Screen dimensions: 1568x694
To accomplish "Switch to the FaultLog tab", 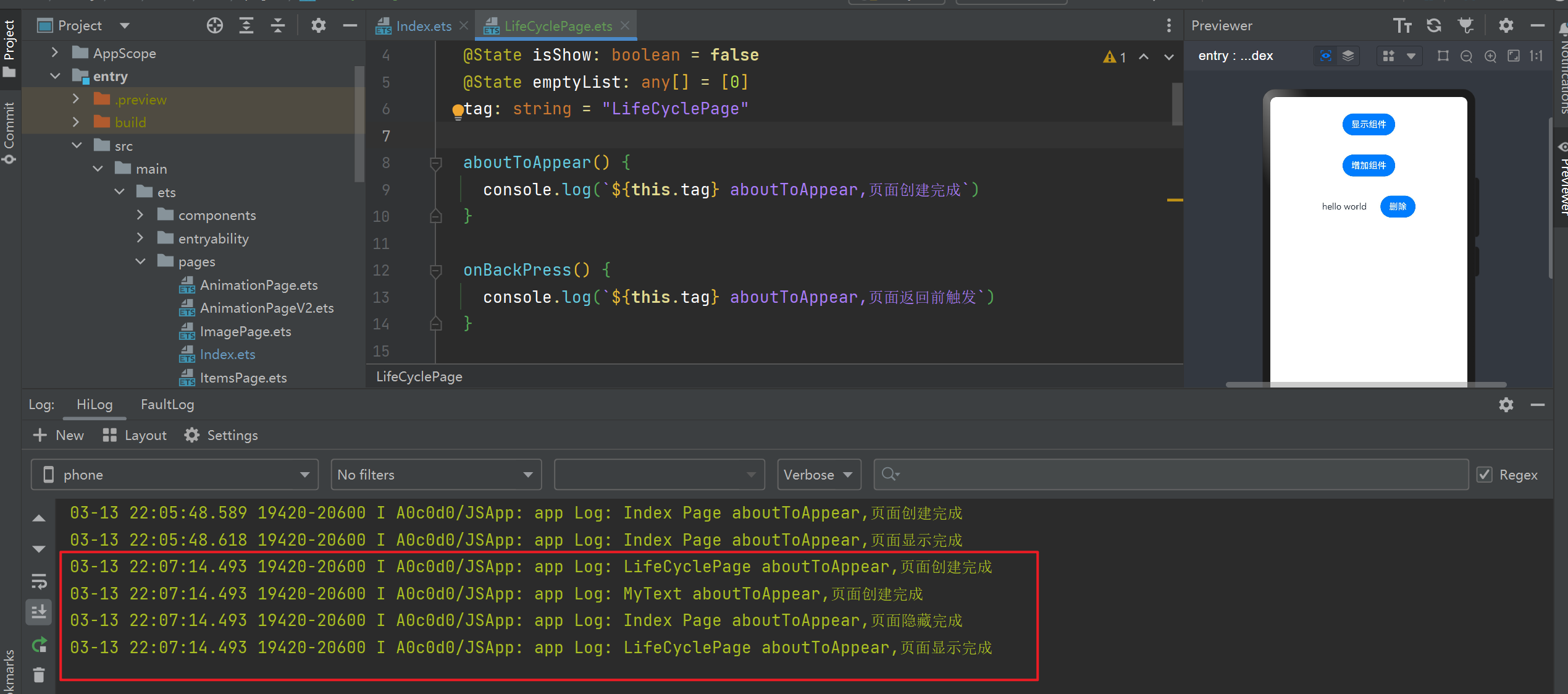I will (167, 404).
